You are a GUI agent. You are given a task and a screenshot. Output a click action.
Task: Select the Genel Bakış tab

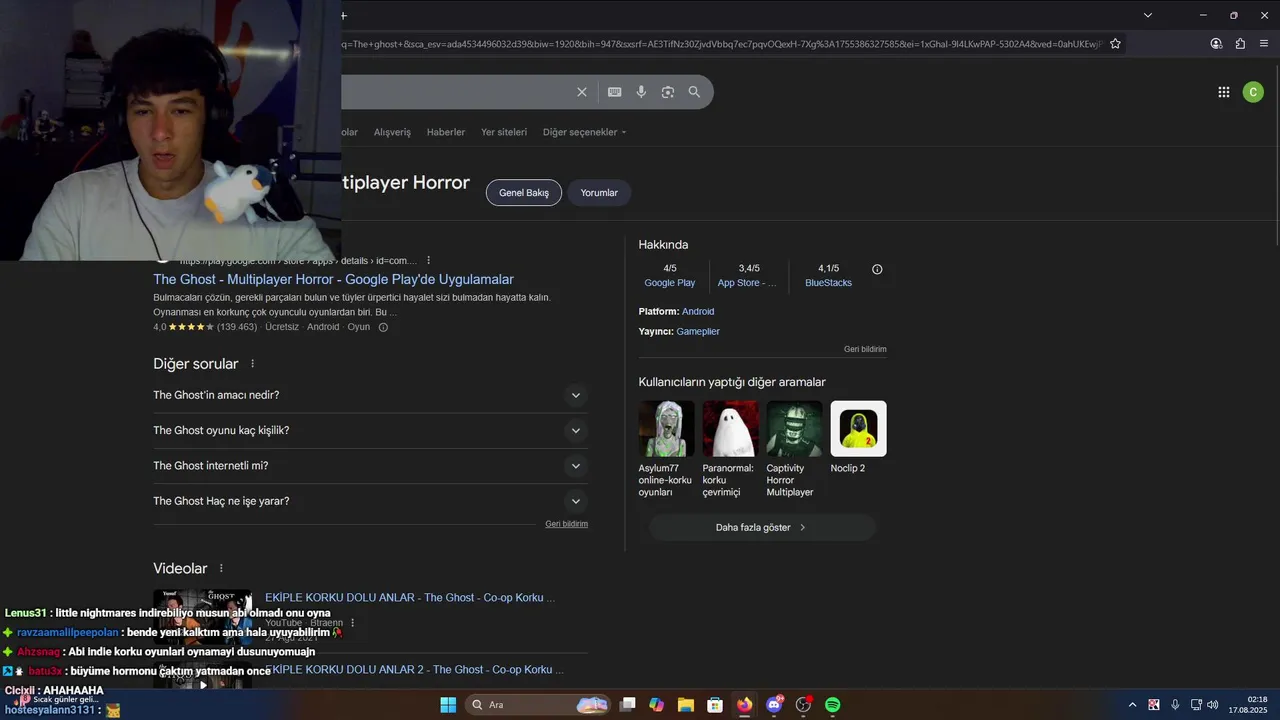coord(524,193)
